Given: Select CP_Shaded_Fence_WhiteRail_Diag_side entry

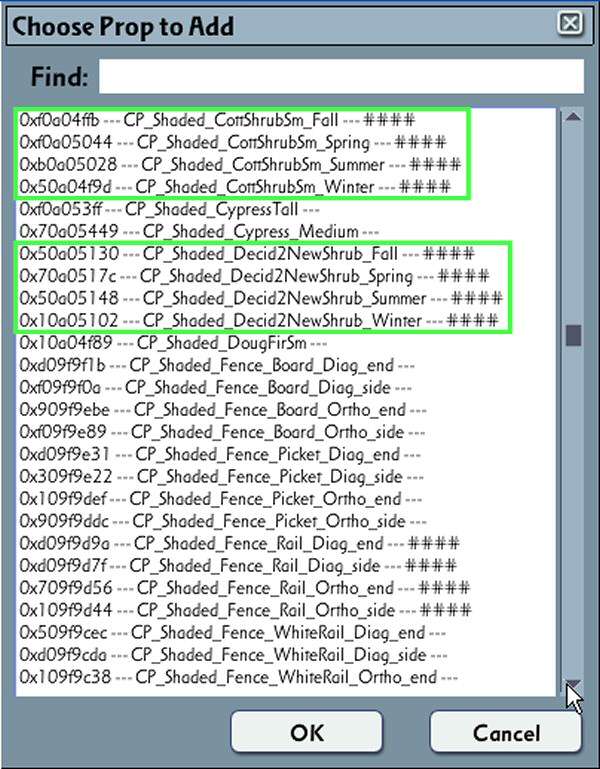Looking at the screenshot, I should point(234,655).
